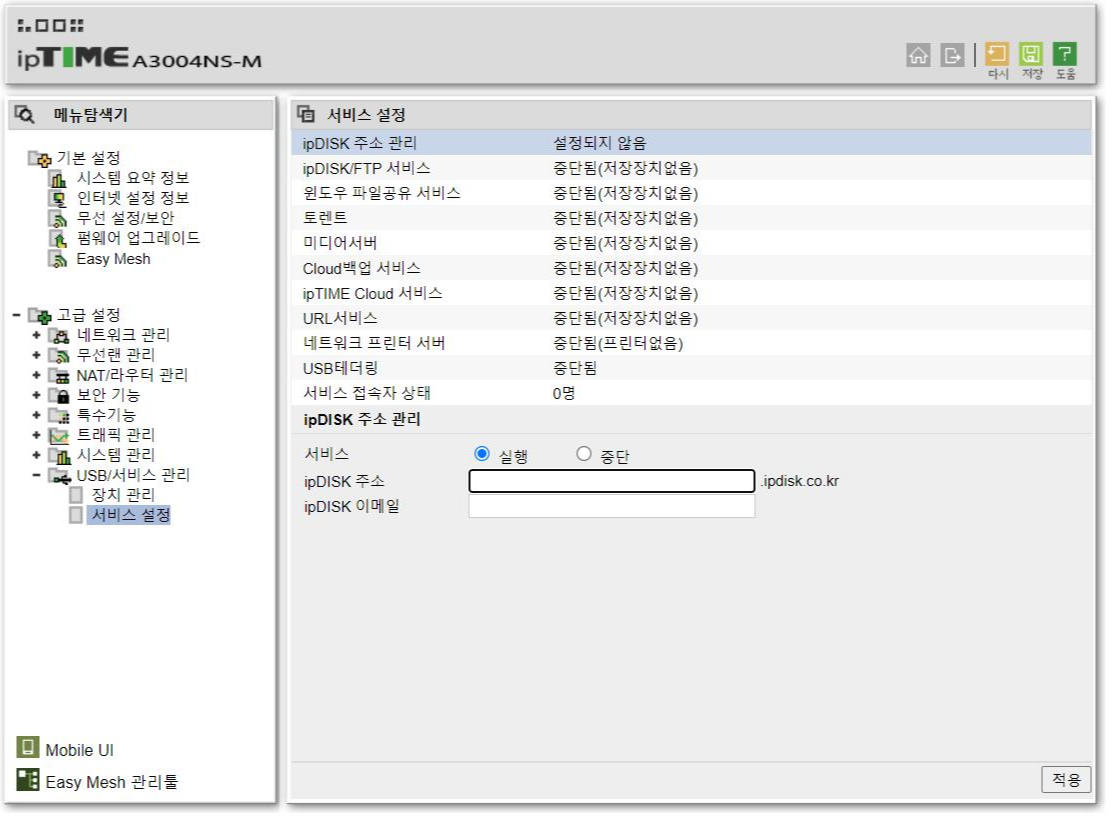
Task: Click the Mobile UI phone icon
Action: (28, 747)
